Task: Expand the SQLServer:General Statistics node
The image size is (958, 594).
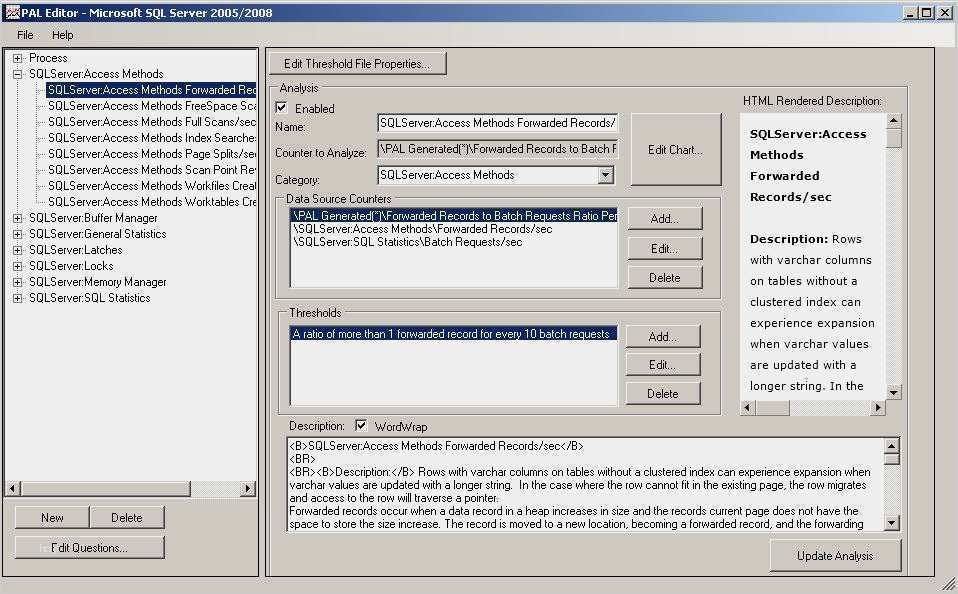Action: 18,234
